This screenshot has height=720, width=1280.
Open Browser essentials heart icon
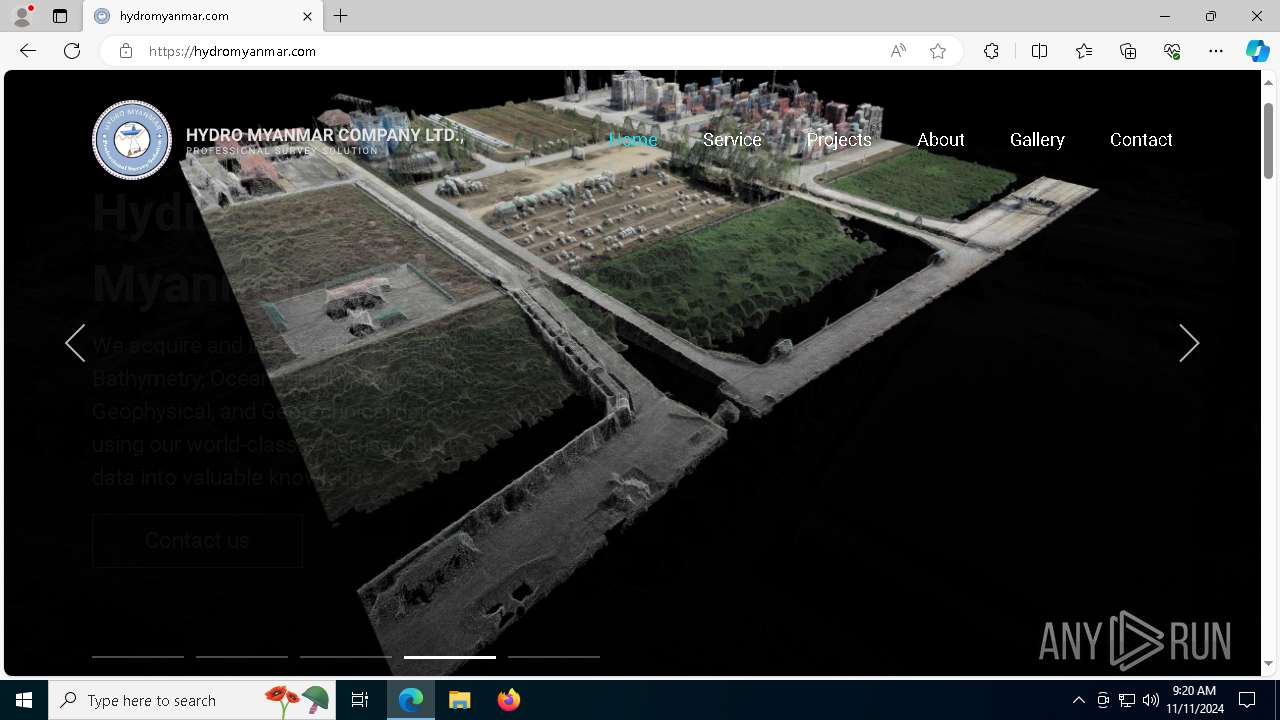(1172, 51)
